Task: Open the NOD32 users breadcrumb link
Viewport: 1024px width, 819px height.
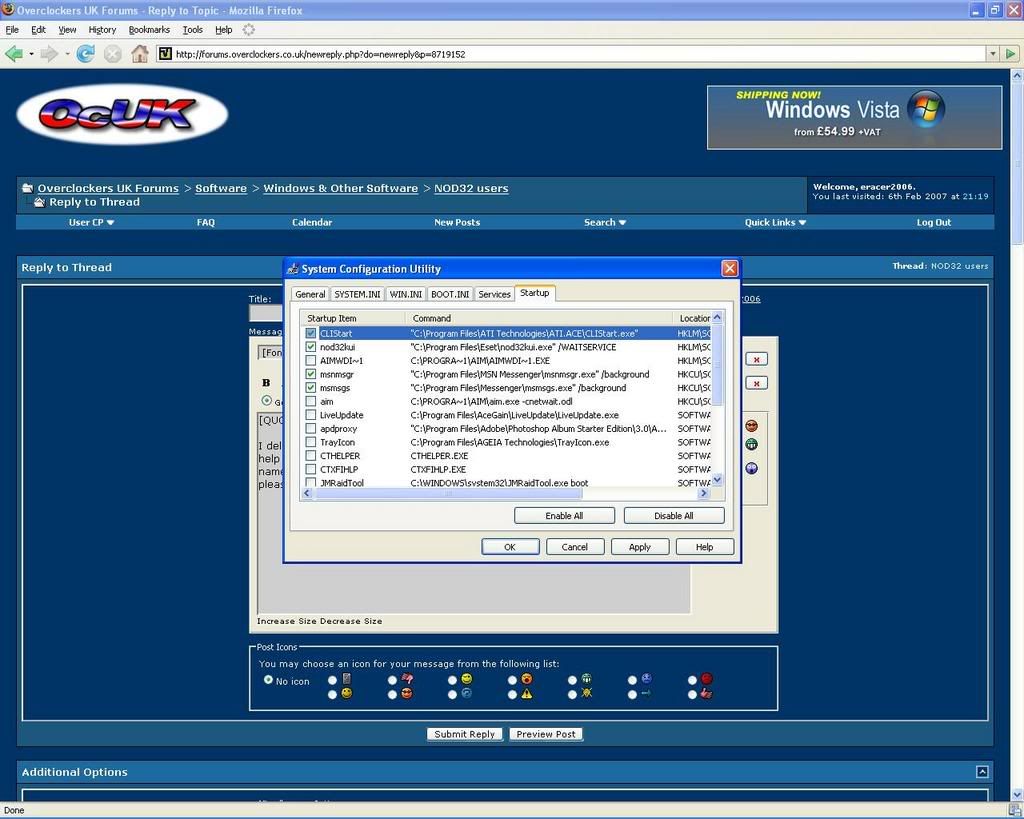Action: (x=471, y=188)
